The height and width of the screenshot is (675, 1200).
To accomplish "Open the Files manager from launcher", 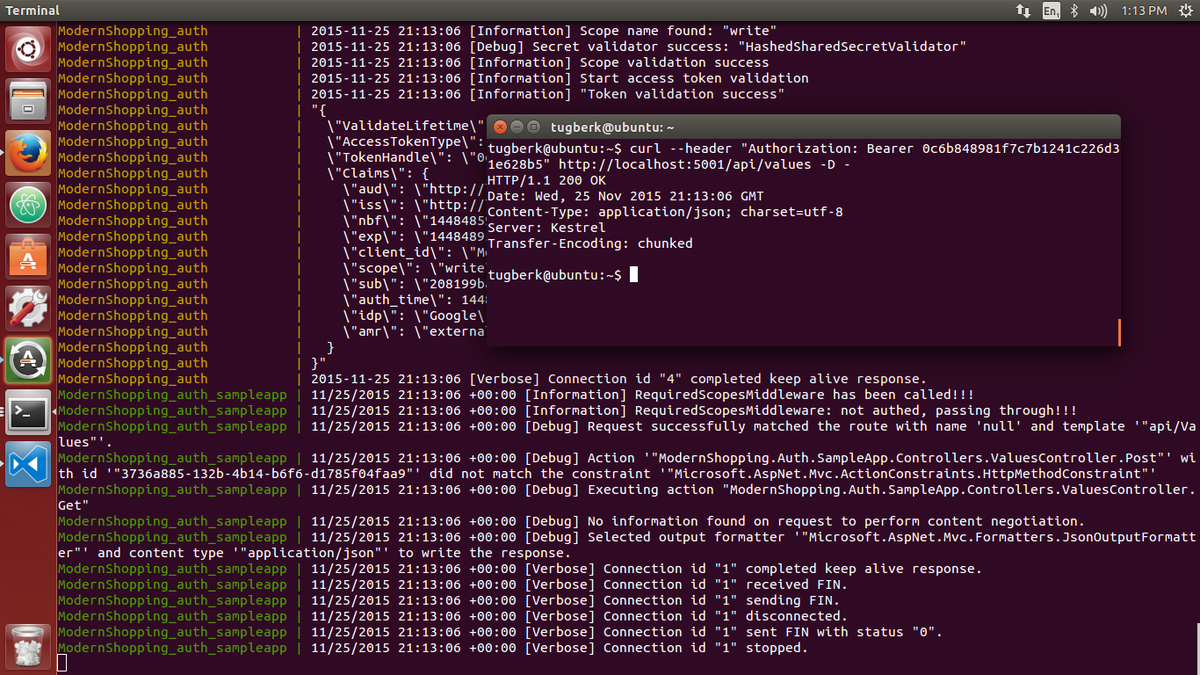I will (28, 100).
